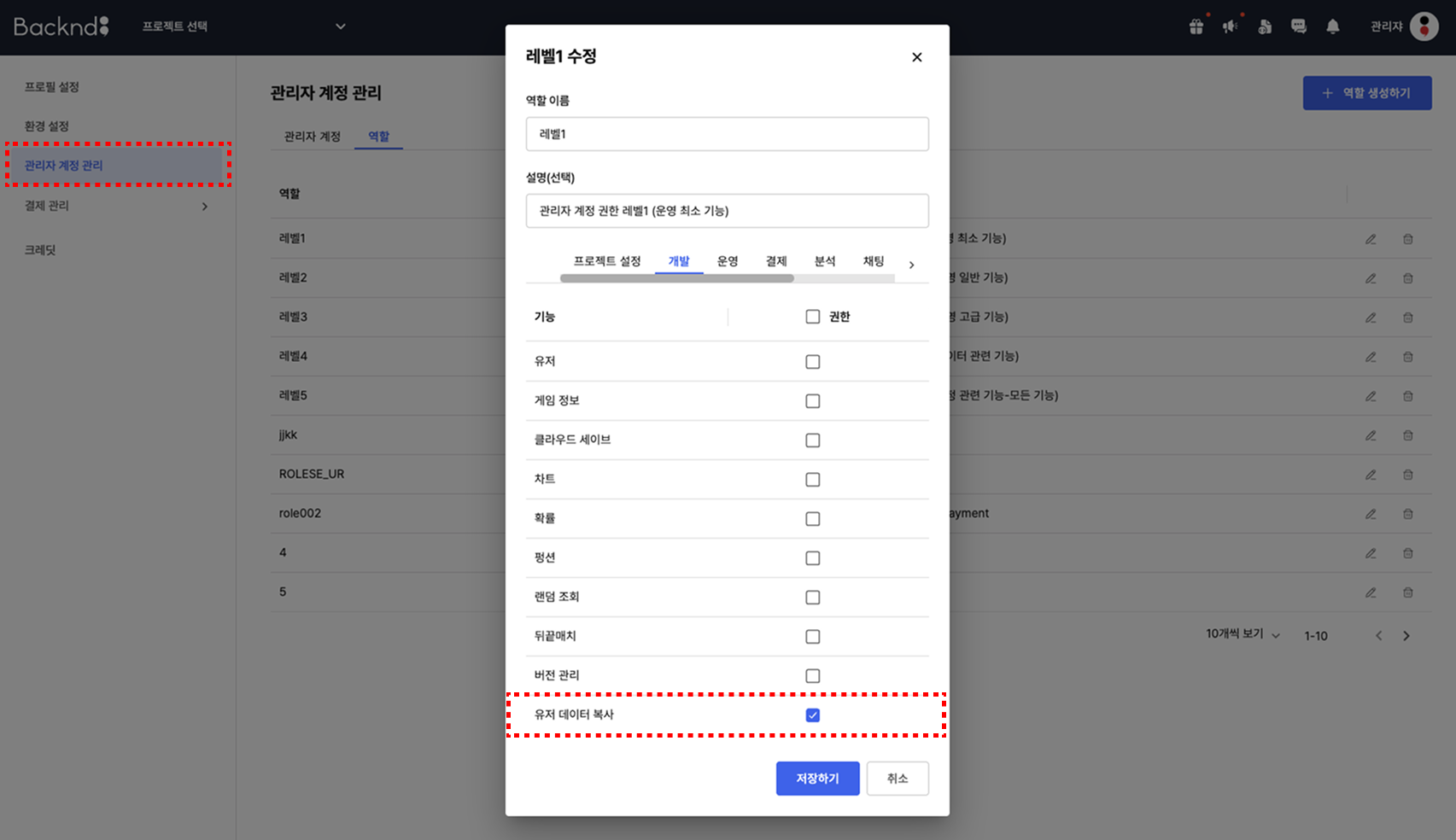Open the gift events icon
This screenshot has height=840, width=1456.
1196,26
